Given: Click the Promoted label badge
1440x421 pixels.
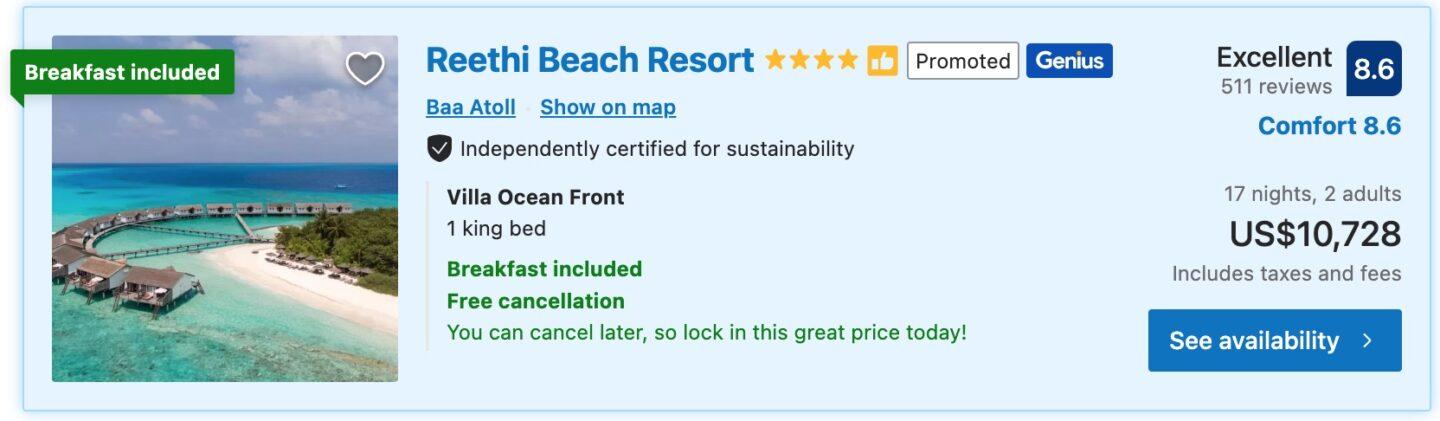Looking at the screenshot, I should pyautogui.click(x=963, y=61).
